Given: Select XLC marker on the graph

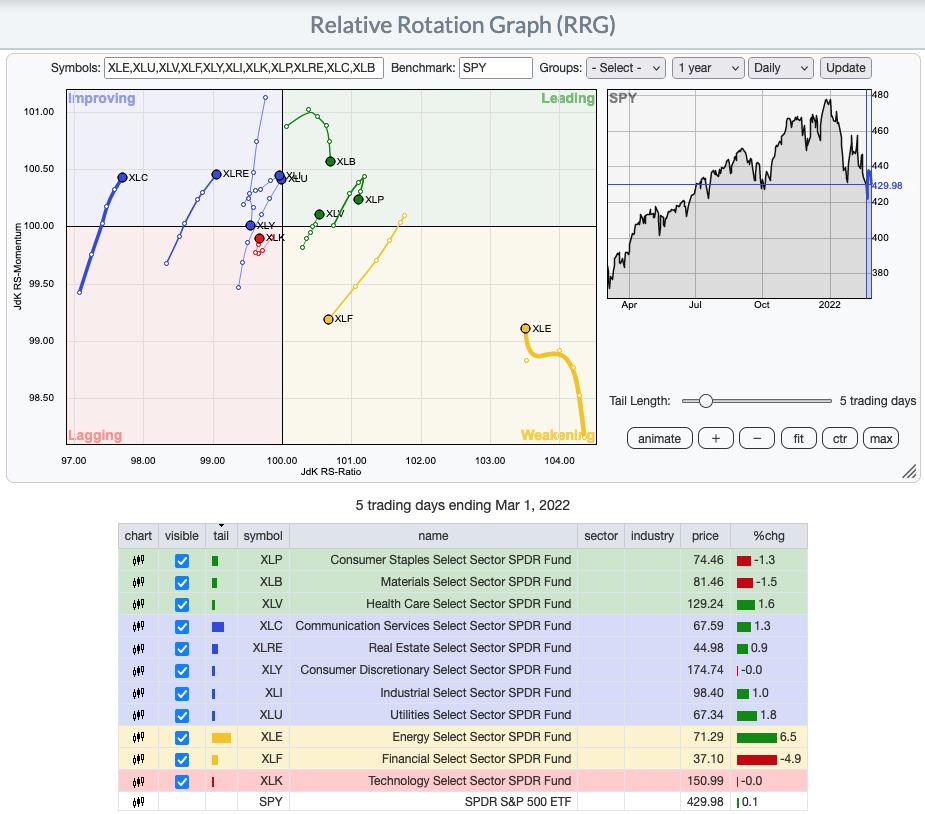Looking at the screenshot, I should (122, 177).
